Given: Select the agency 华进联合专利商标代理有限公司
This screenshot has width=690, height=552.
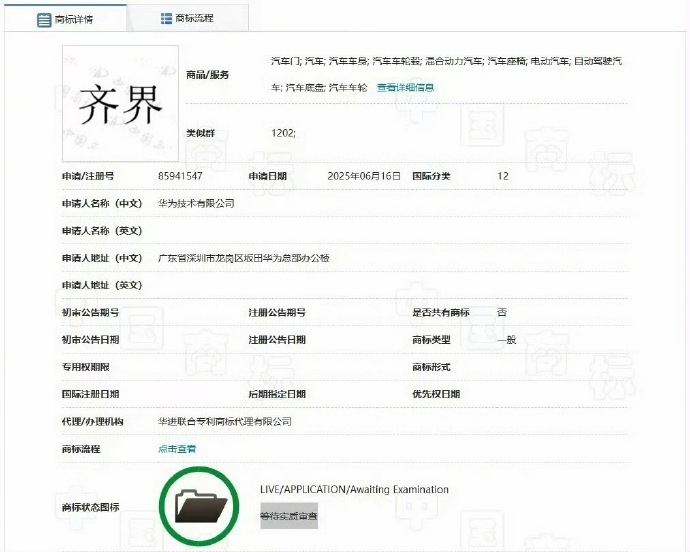Looking at the screenshot, I should pyautogui.click(x=225, y=422).
